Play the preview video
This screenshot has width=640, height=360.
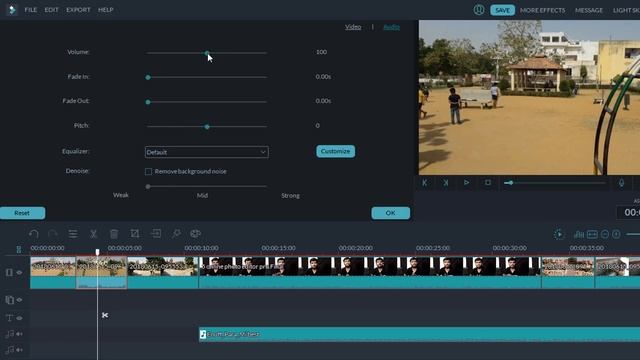pyautogui.click(x=467, y=183)
